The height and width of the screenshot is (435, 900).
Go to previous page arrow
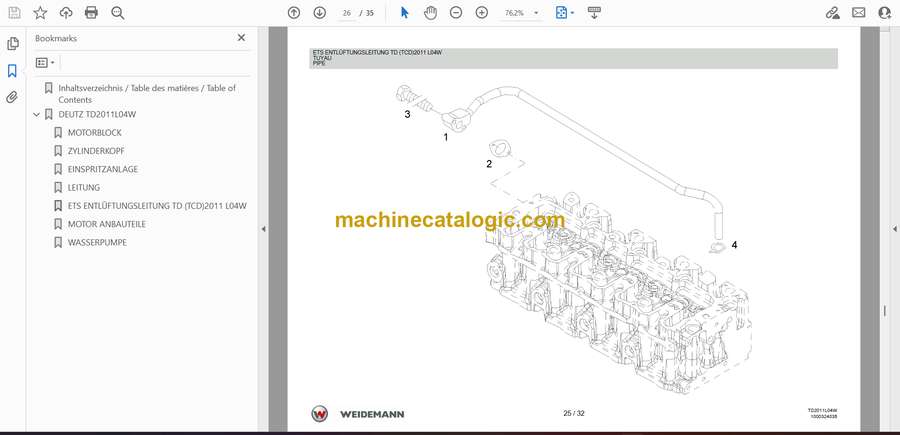pos(293,13)
